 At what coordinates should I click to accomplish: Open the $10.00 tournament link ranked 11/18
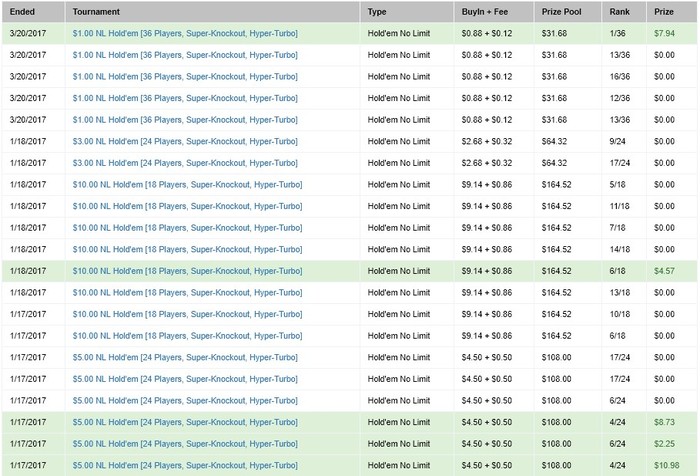point(187,206)
